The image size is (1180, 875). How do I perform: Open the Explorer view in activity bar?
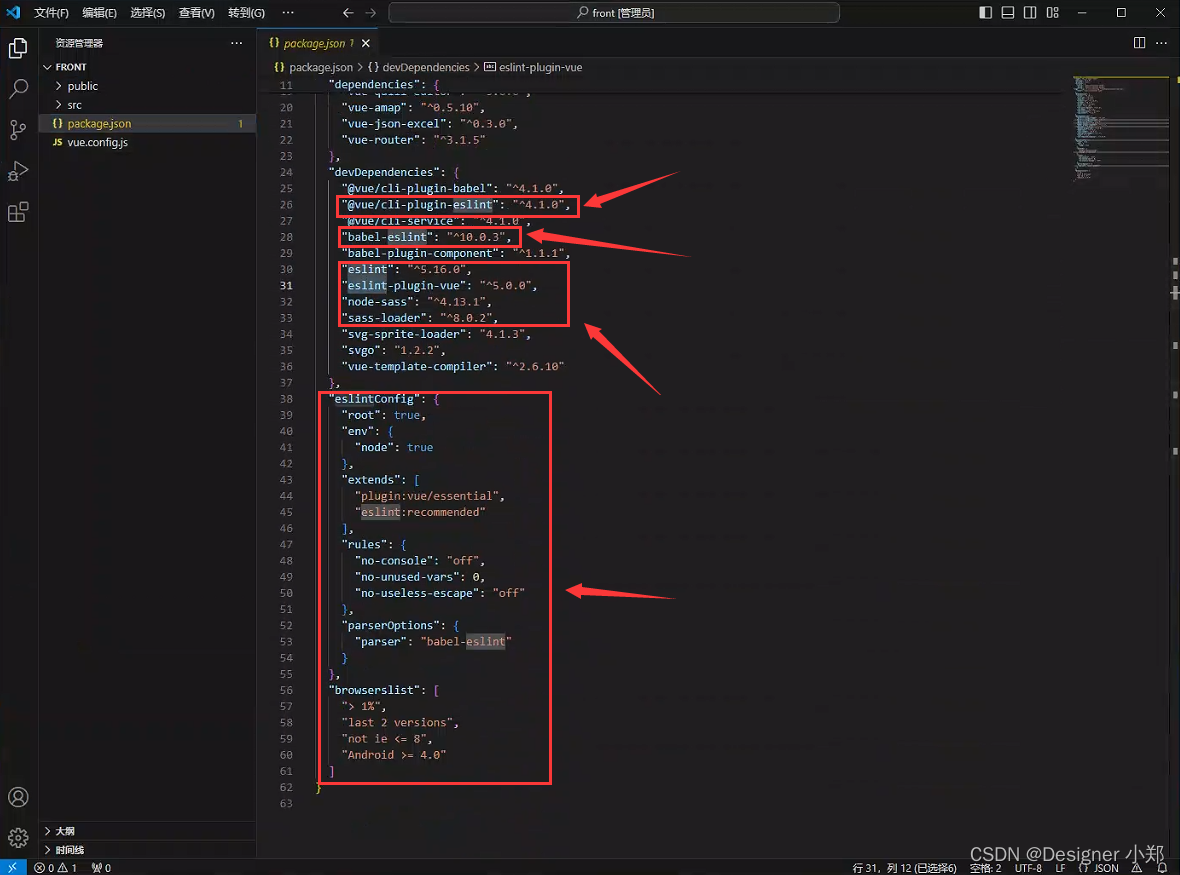coord(18,48)
